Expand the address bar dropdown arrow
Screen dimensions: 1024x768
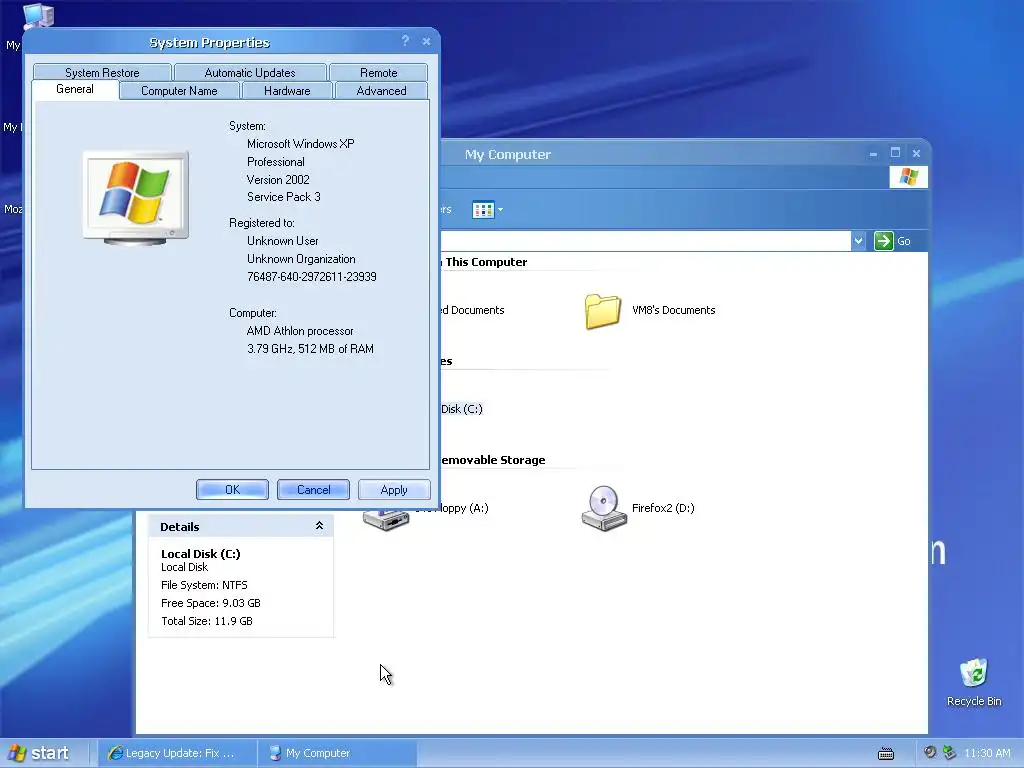point(858,241)
